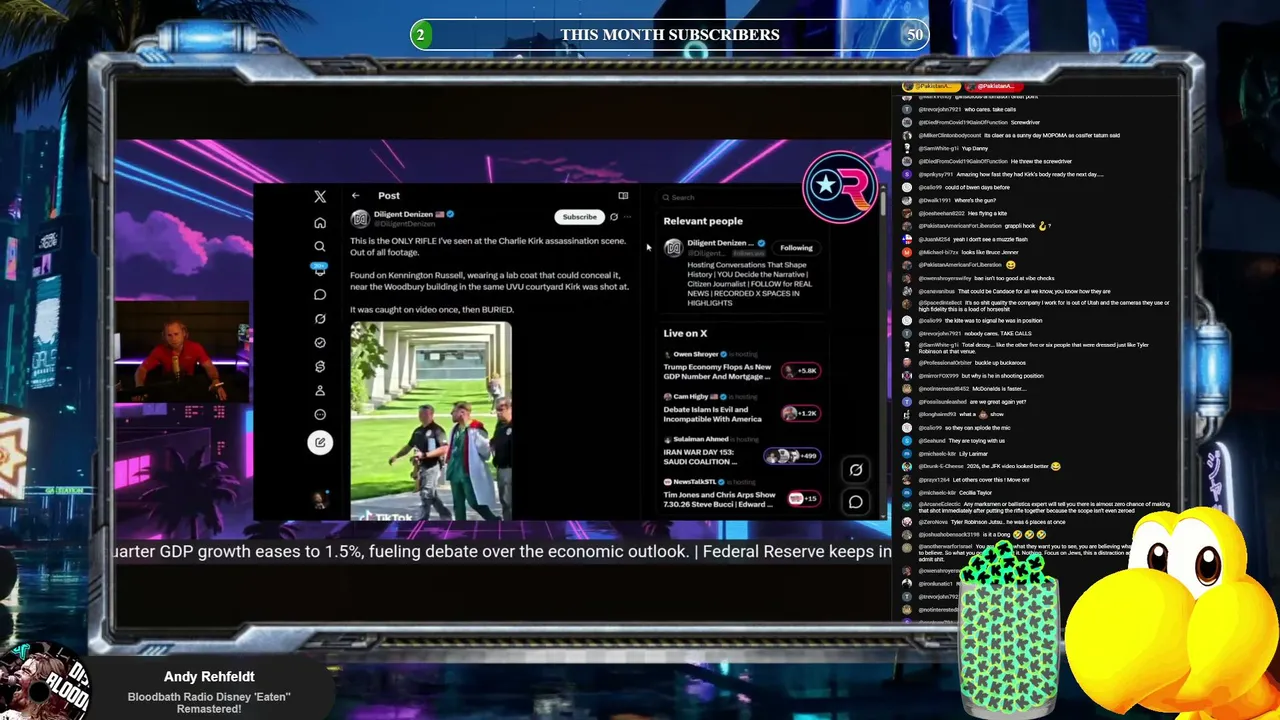The width and height of the screenshot is (1280, 720).
Task: Click chat message 'Hes flying a kite'
Action: pyautogui.click(x=988, y=213)
